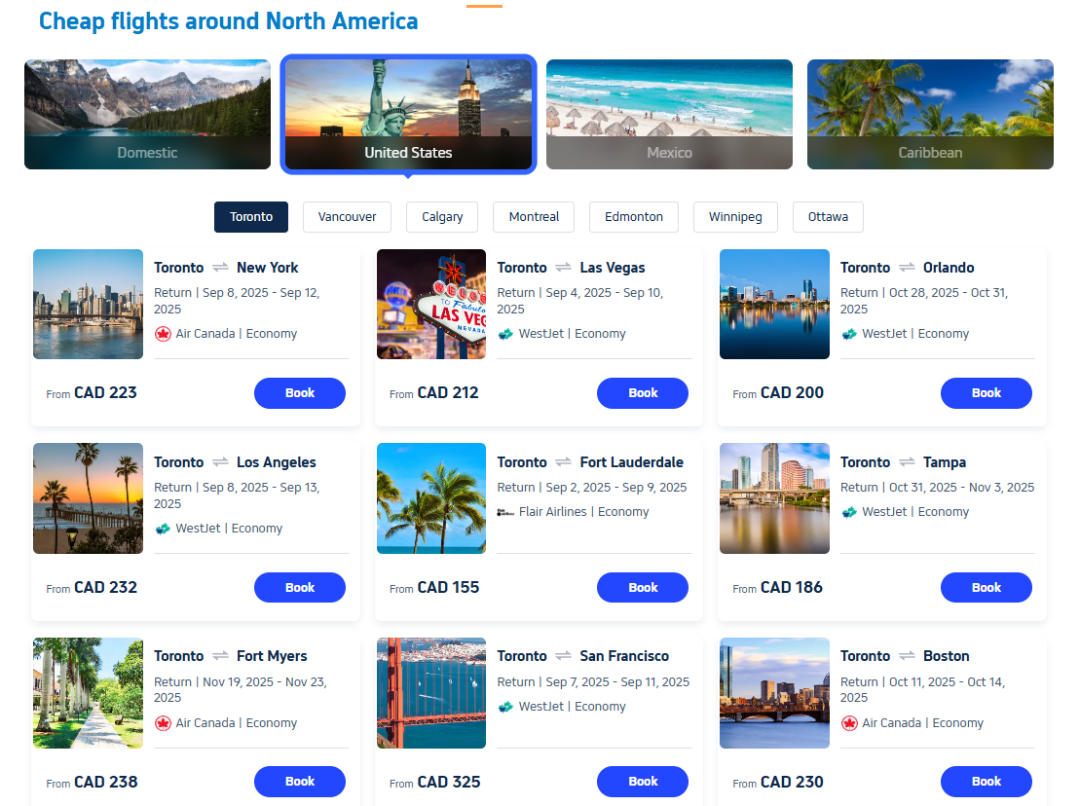Click the Air Canada logo on the Boston card
The height and width of the screenshot is (806, 1080).
849,723
